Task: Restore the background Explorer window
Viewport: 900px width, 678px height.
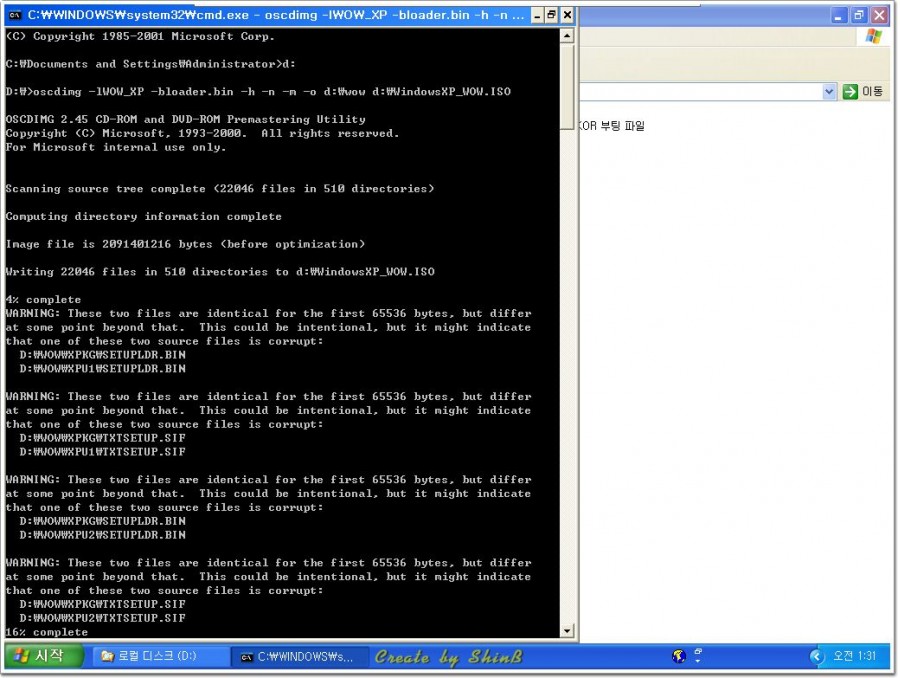Action: 859,16
